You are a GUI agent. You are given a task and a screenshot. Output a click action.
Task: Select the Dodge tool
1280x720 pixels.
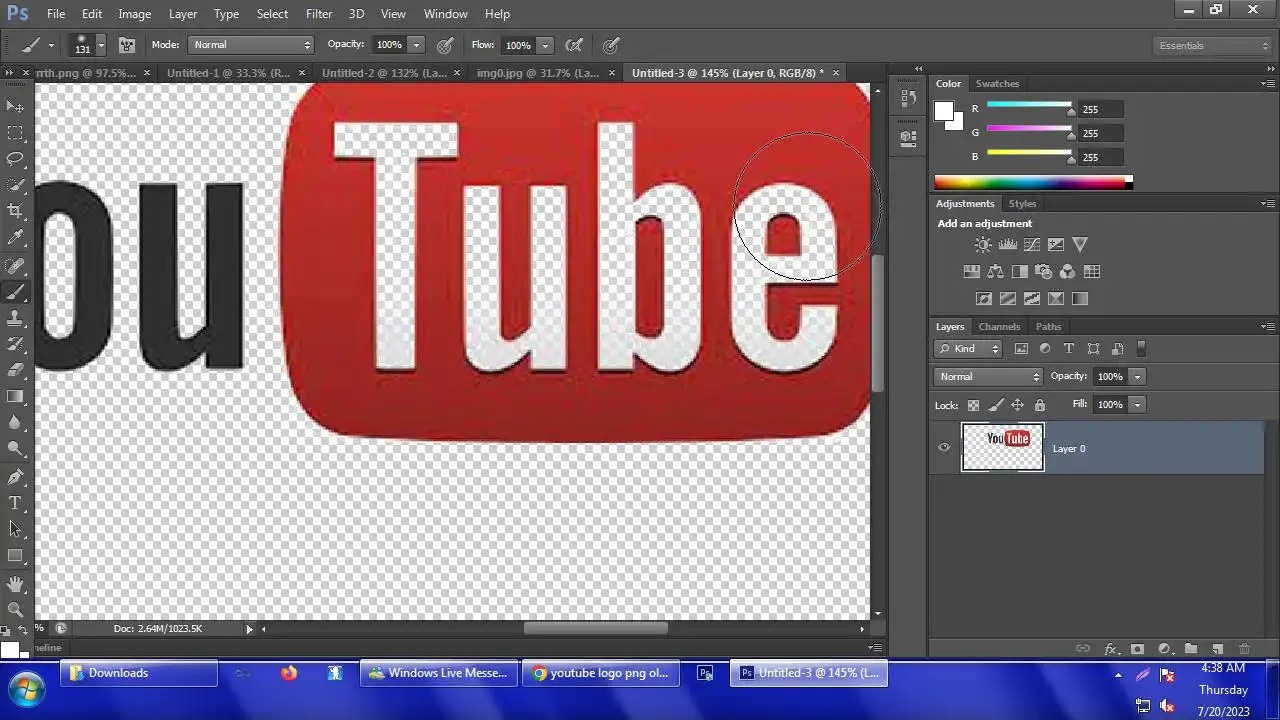click(15, 449)
